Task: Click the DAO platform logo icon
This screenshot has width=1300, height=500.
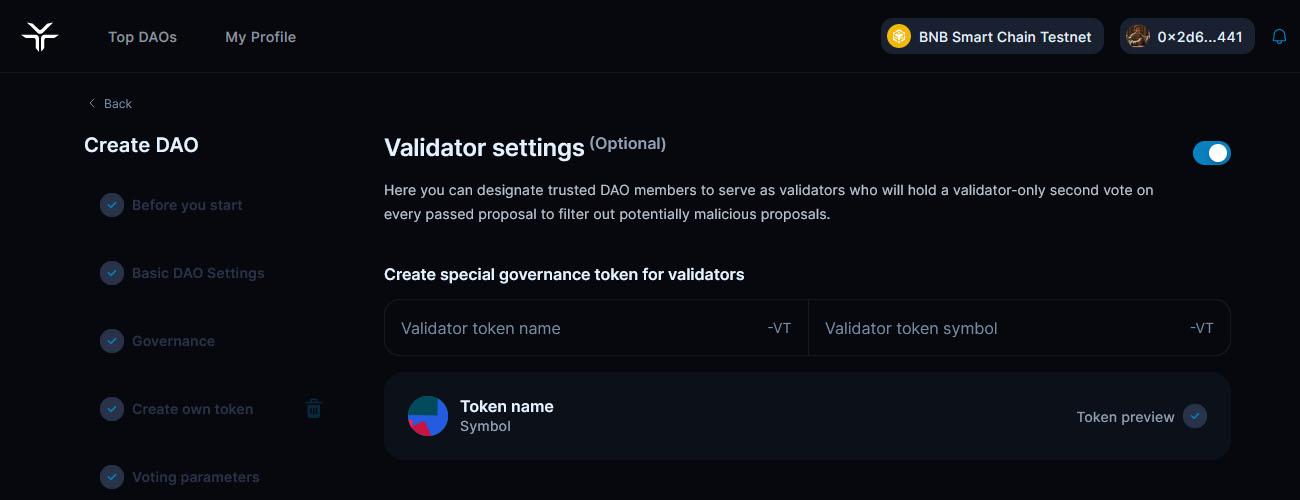Action: pyautogui.click(x=40, y=37)
